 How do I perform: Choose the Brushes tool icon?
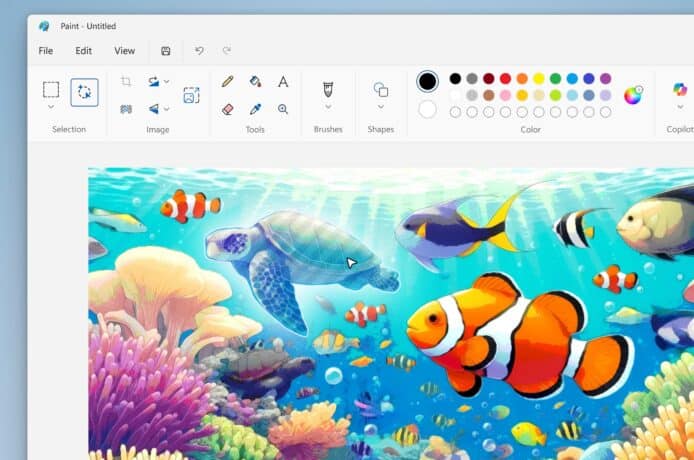coord(328,89)
